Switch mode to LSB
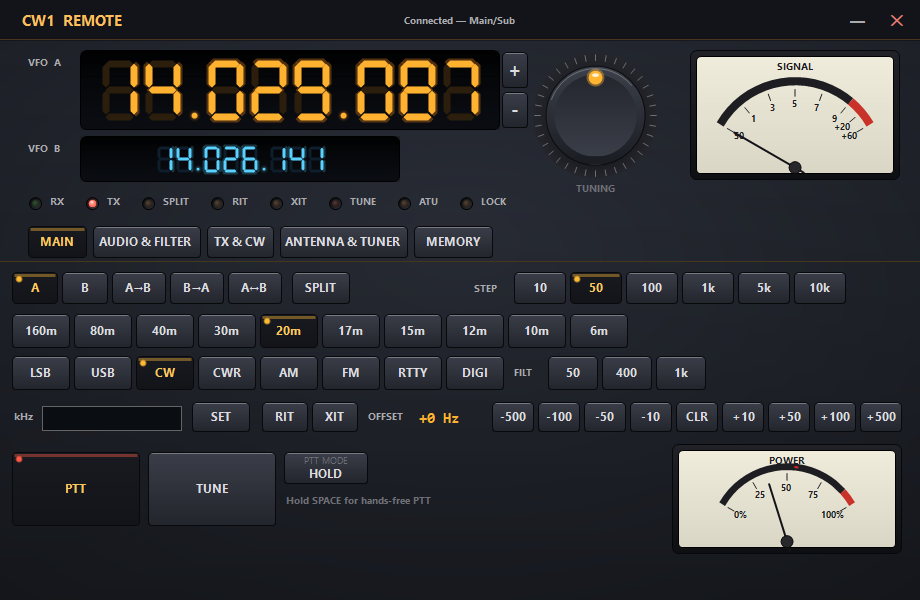The image size is (920, 600). [x=41, y=373]
